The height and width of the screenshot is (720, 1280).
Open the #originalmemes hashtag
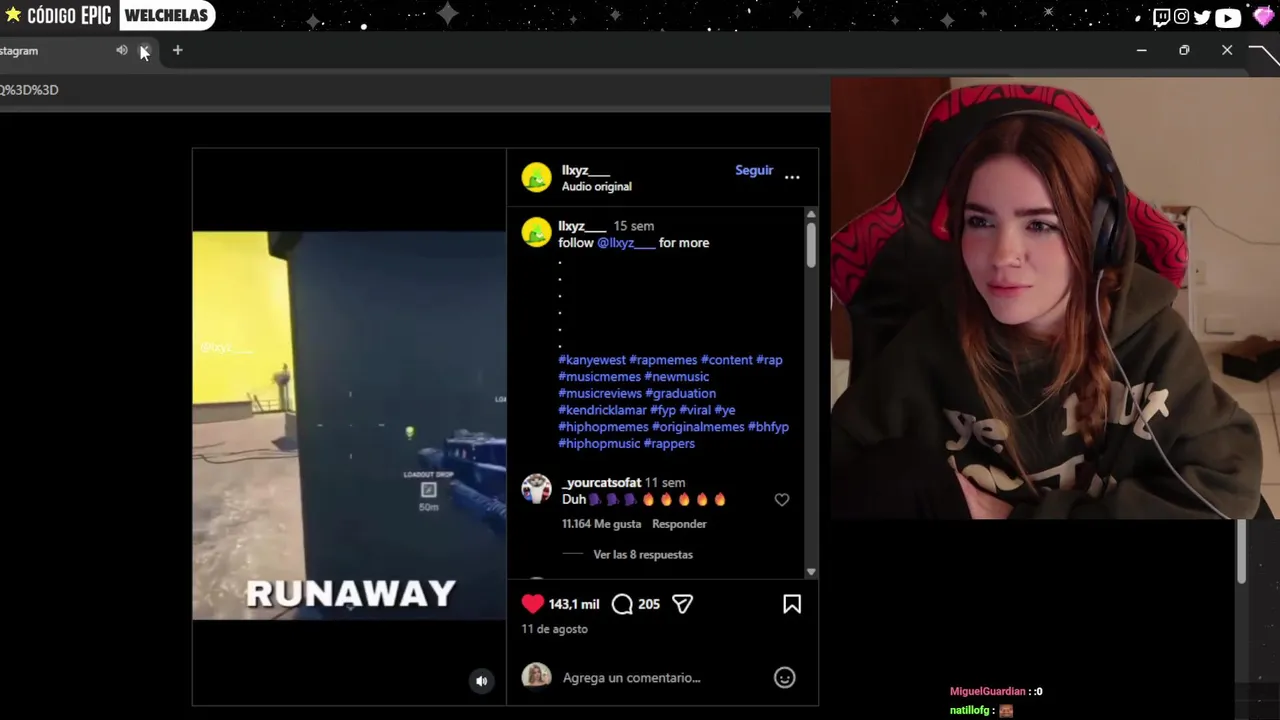pos(698,427)
